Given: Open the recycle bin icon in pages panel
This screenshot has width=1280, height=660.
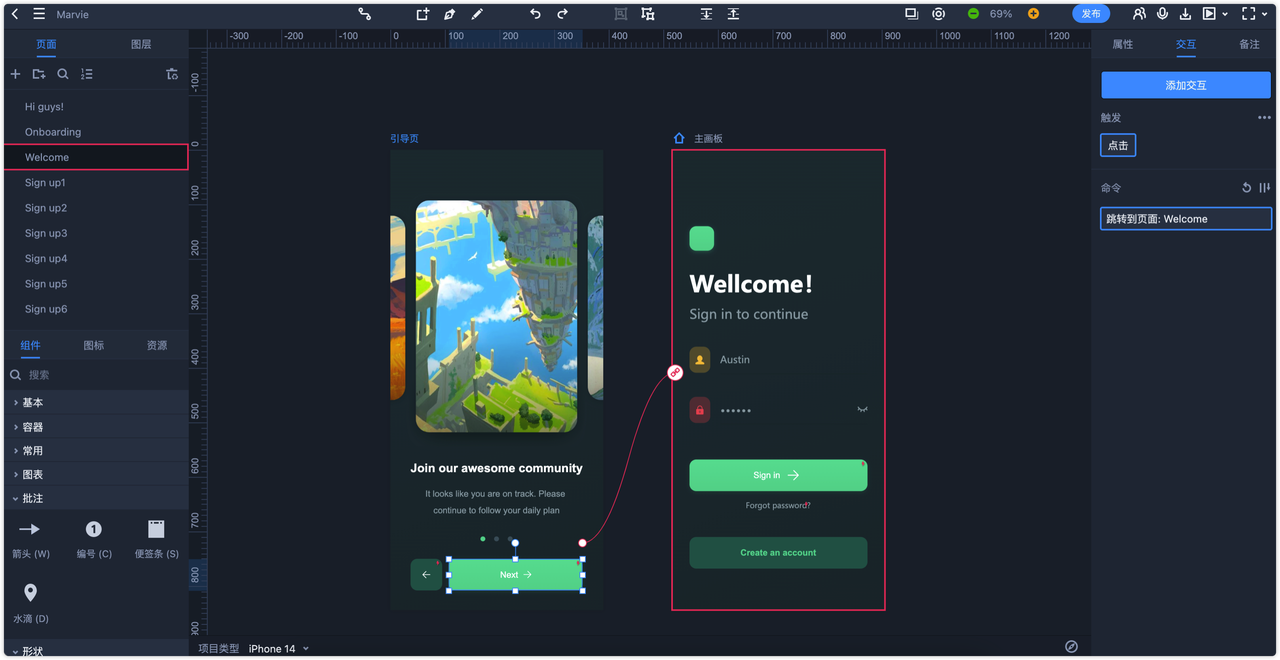Looking at the screenshot, I should click(172, 74).
